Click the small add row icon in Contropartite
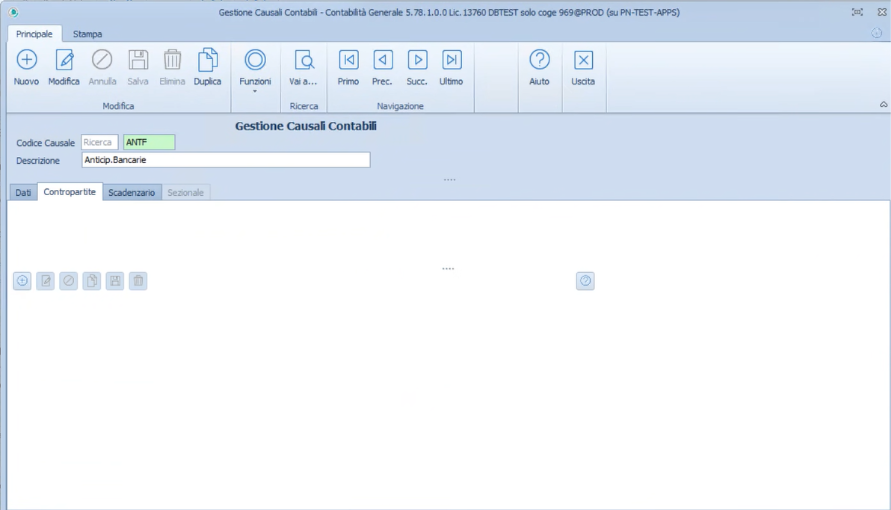The width and height of the screenshot is (891, 510). pos(22,281)
